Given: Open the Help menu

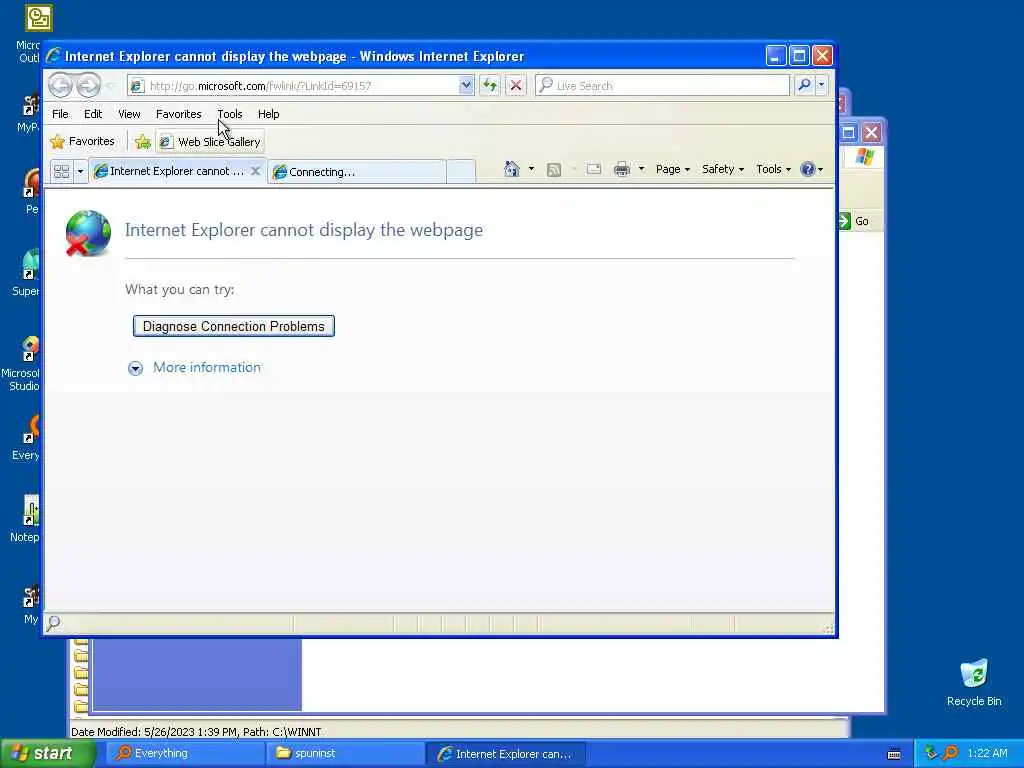Looking at the screenshot, I should (x=268, y=114).
